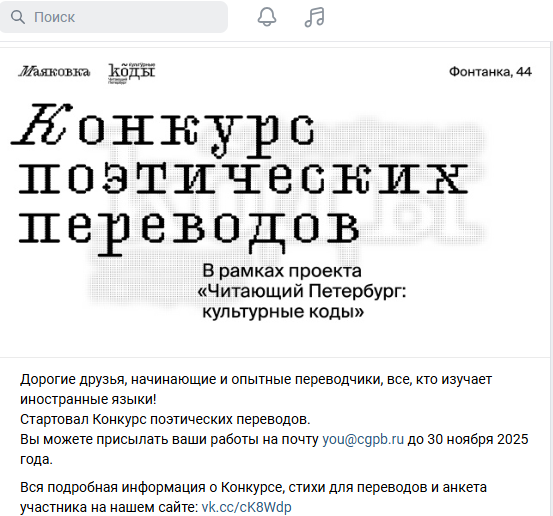553x516 pixels.
Task: Follow the vk.cc/cK8Wdp link
Action: tap(247, 508)
